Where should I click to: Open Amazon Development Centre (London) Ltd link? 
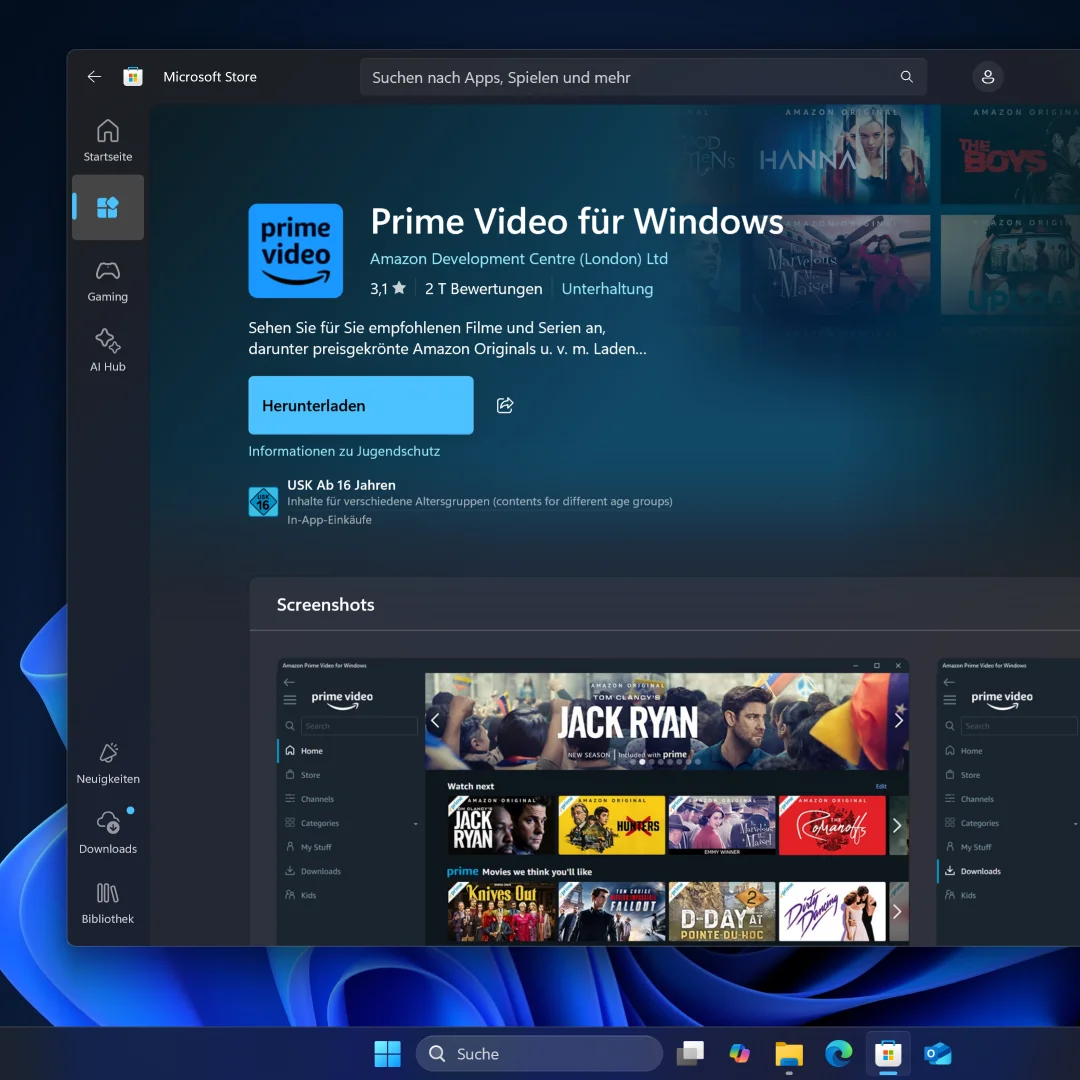(x=518, y=259)
